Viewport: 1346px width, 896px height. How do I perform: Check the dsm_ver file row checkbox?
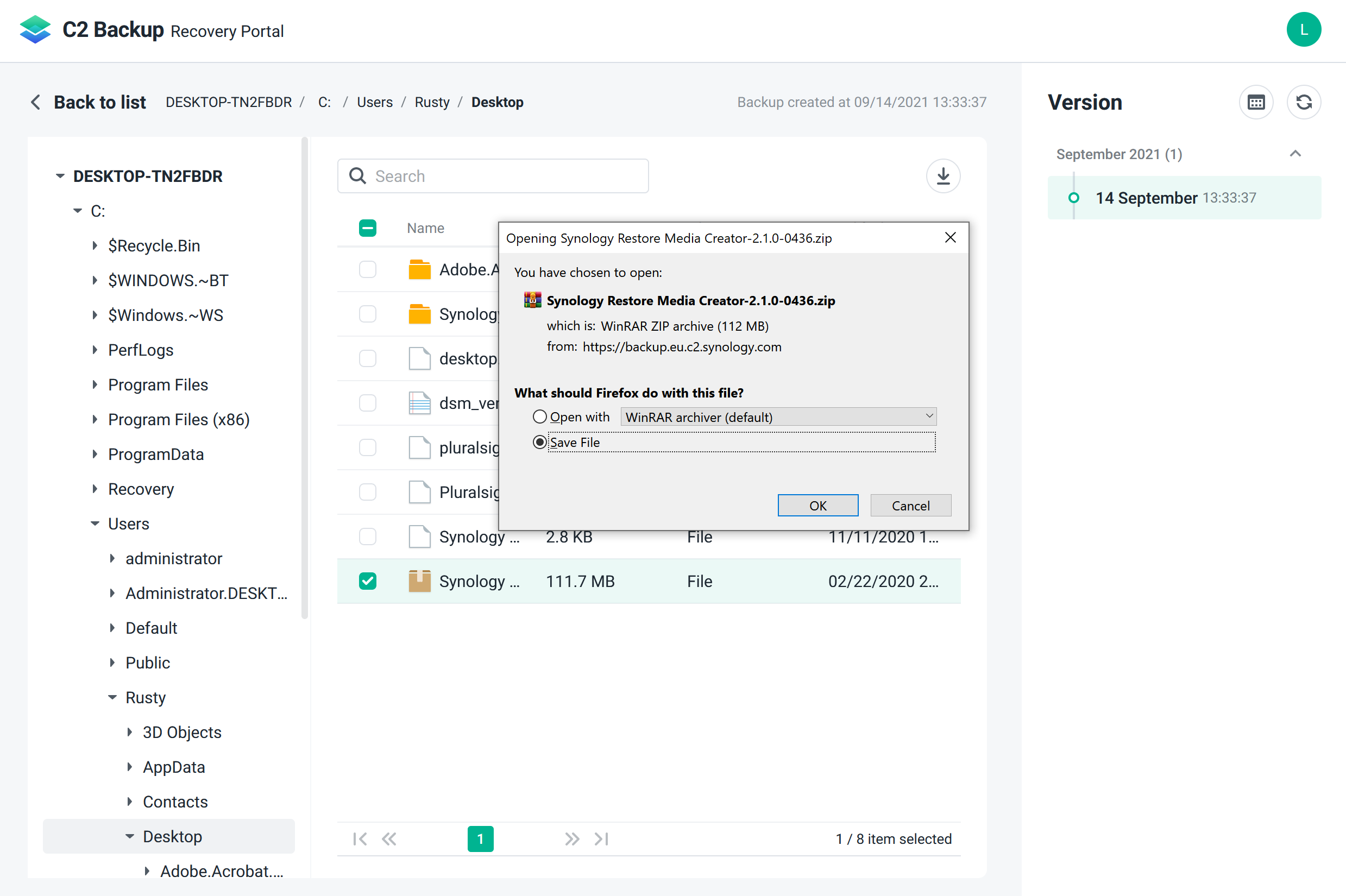[x=368, y=403]
